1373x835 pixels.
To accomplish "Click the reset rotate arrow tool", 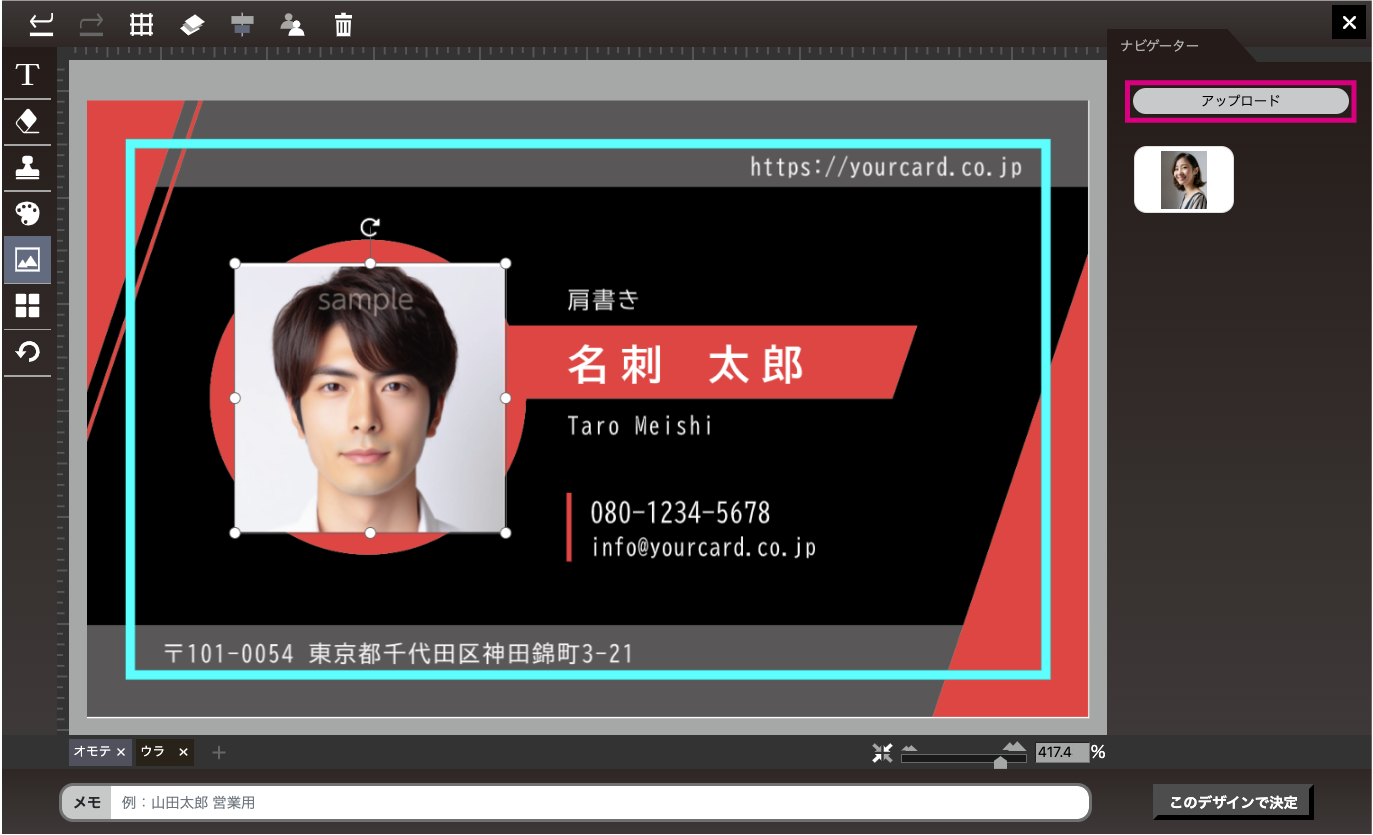I will coord(28,352).
